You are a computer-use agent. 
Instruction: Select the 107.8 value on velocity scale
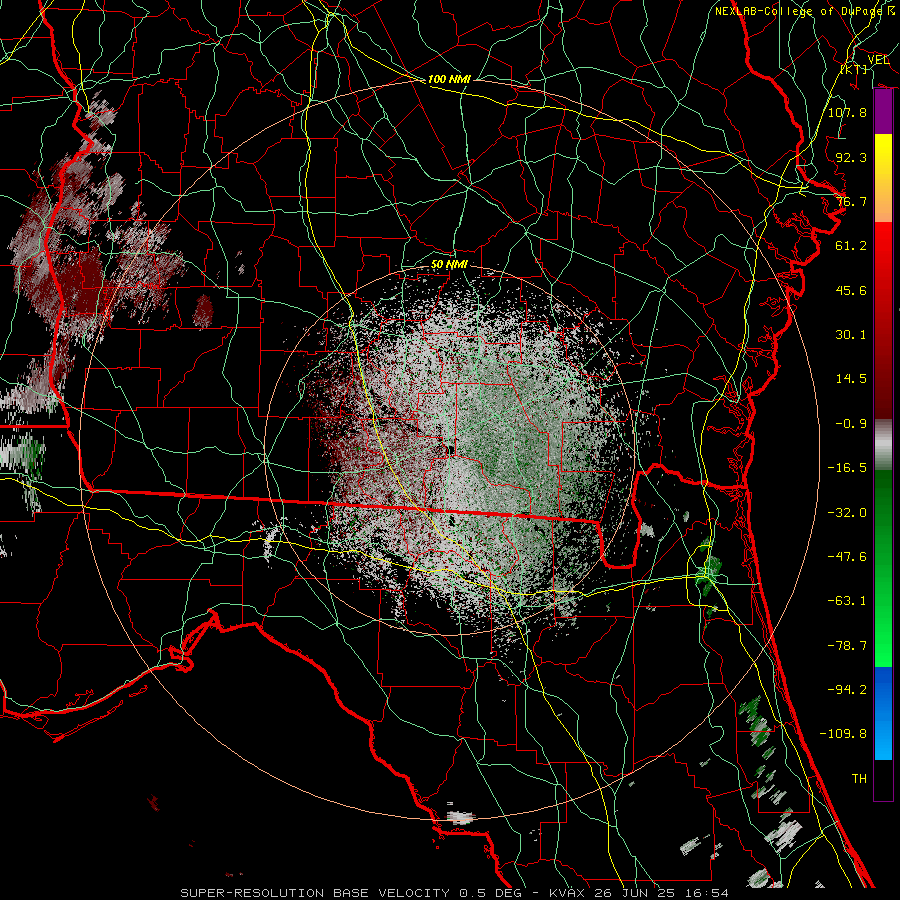pos(847,112)
